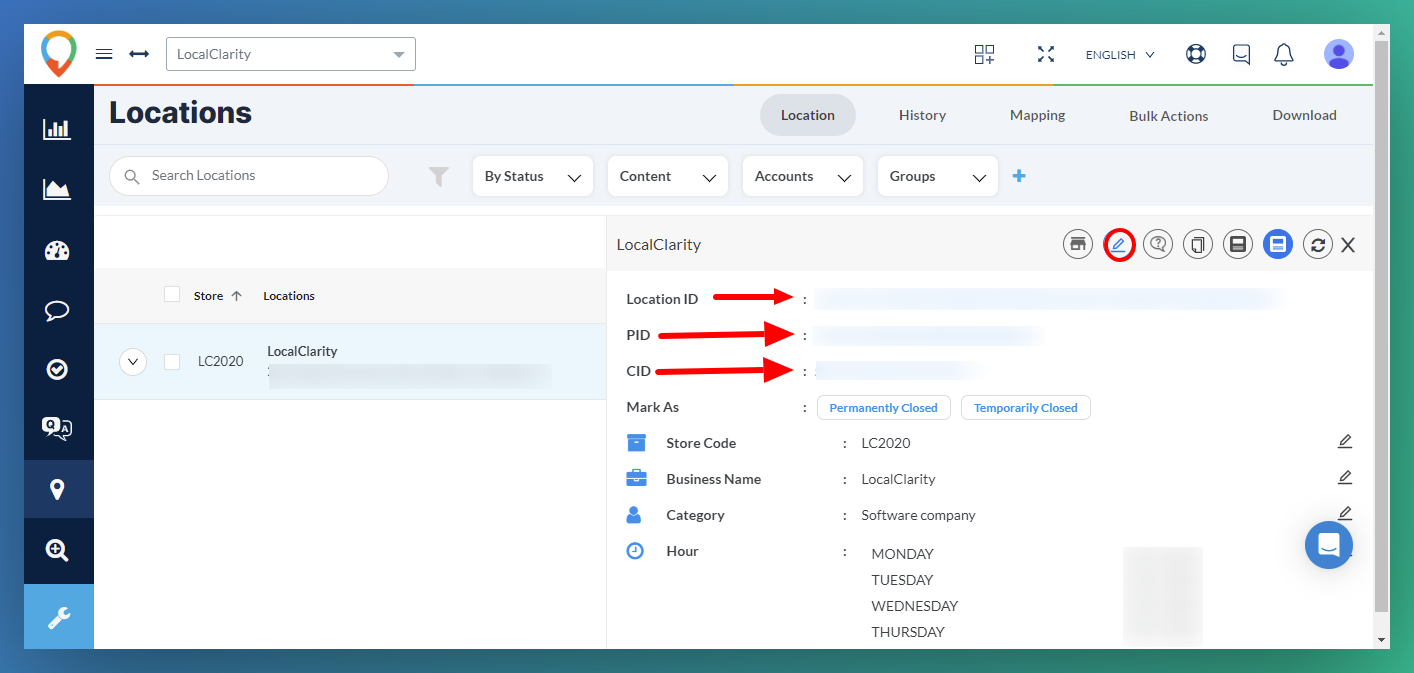This screenshot has height=673, width=1414.
Task: Open the ENGLISH language dropdown
Action: 1120,55
